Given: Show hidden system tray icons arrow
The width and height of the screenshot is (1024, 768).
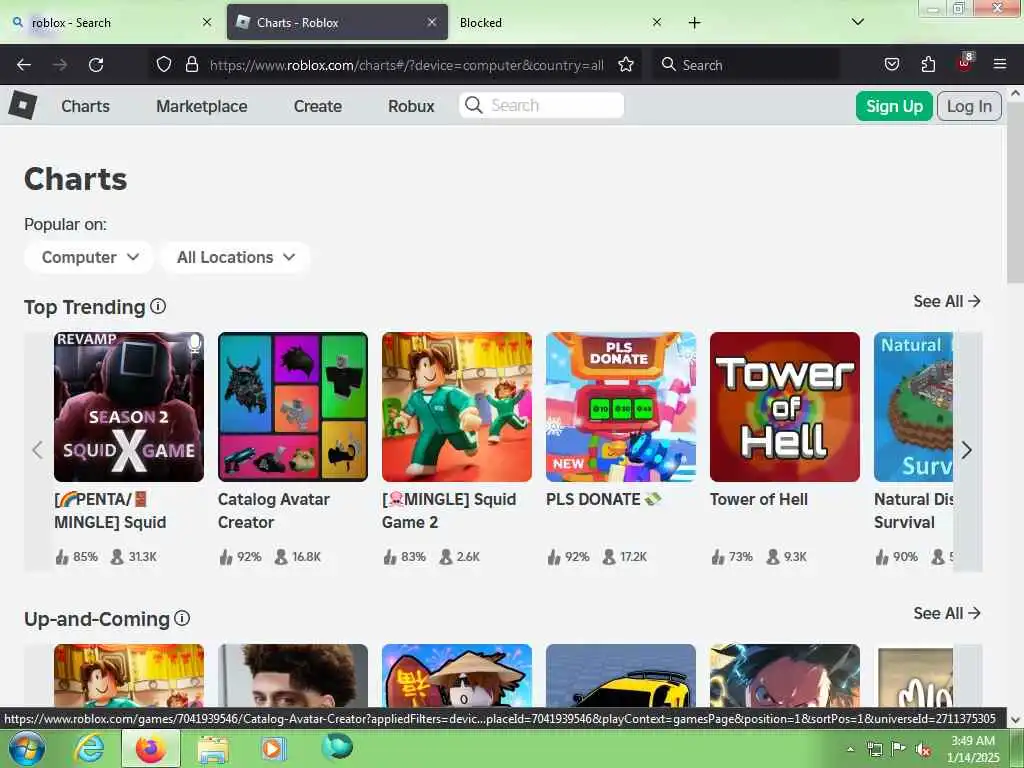Looking at the screenshot, I should tap(850, 750).
